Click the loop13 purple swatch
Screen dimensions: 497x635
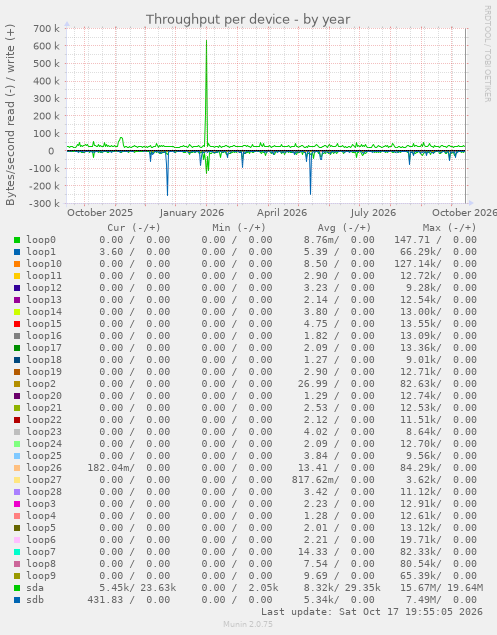pyautogui.click(x=17, y=300)
